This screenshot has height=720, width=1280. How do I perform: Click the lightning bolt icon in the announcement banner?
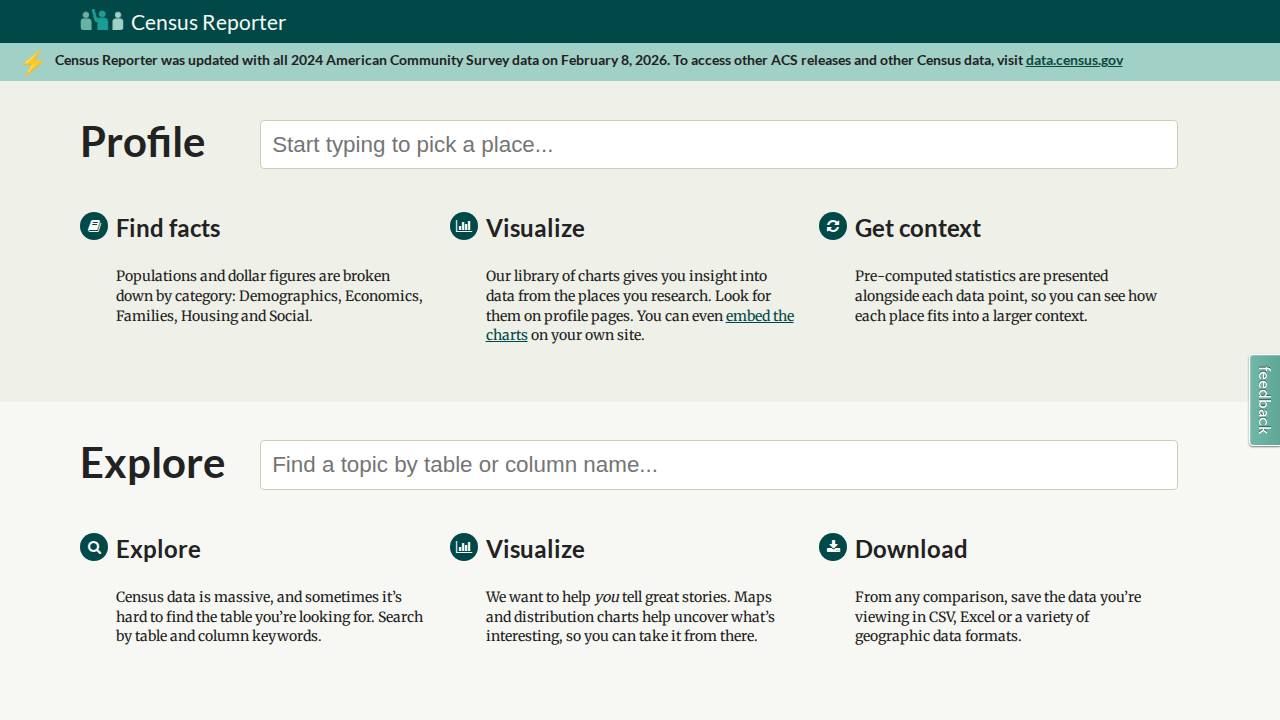click(32, 62)
